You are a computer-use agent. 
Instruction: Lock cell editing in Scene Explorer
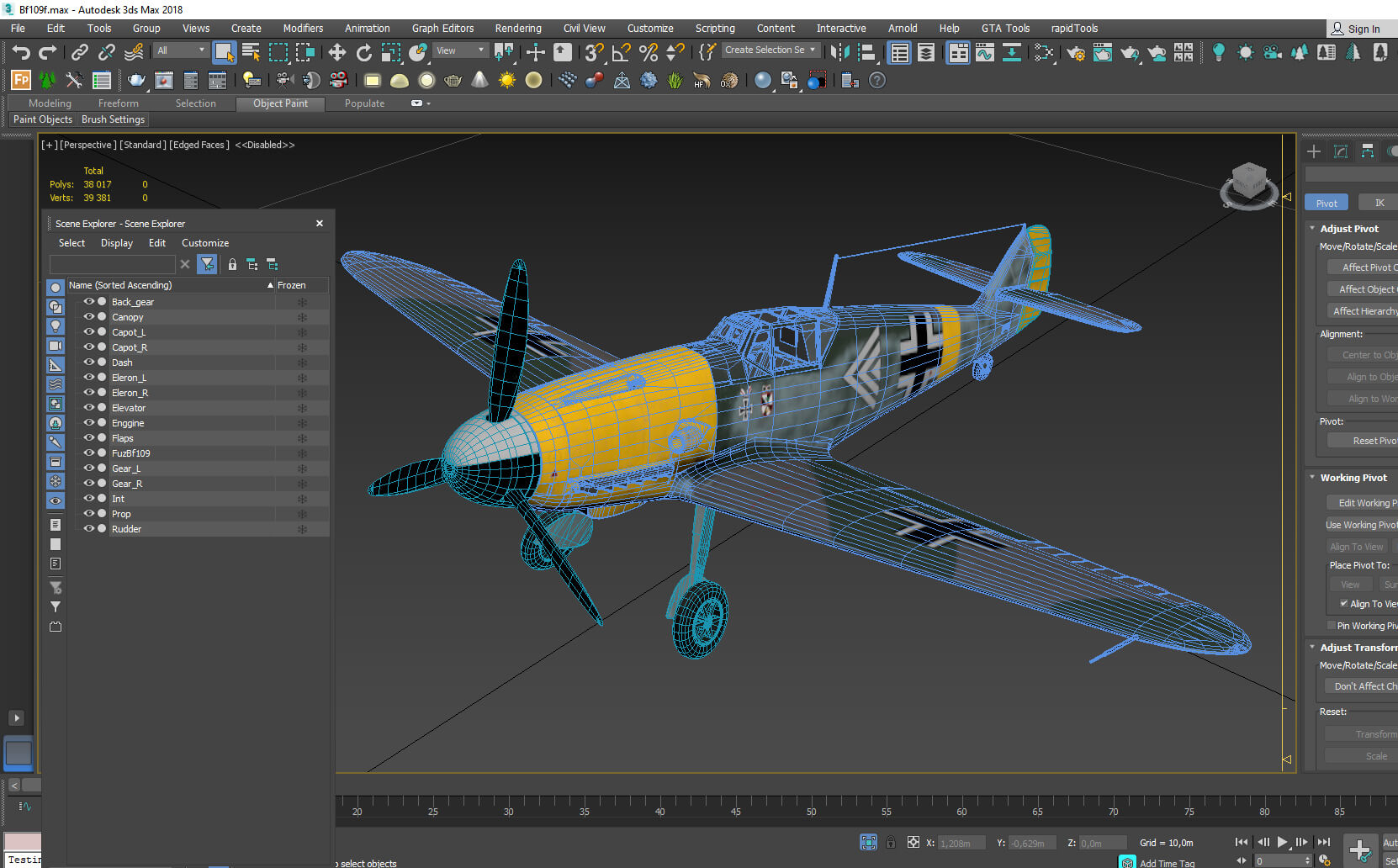coord(232,264)
